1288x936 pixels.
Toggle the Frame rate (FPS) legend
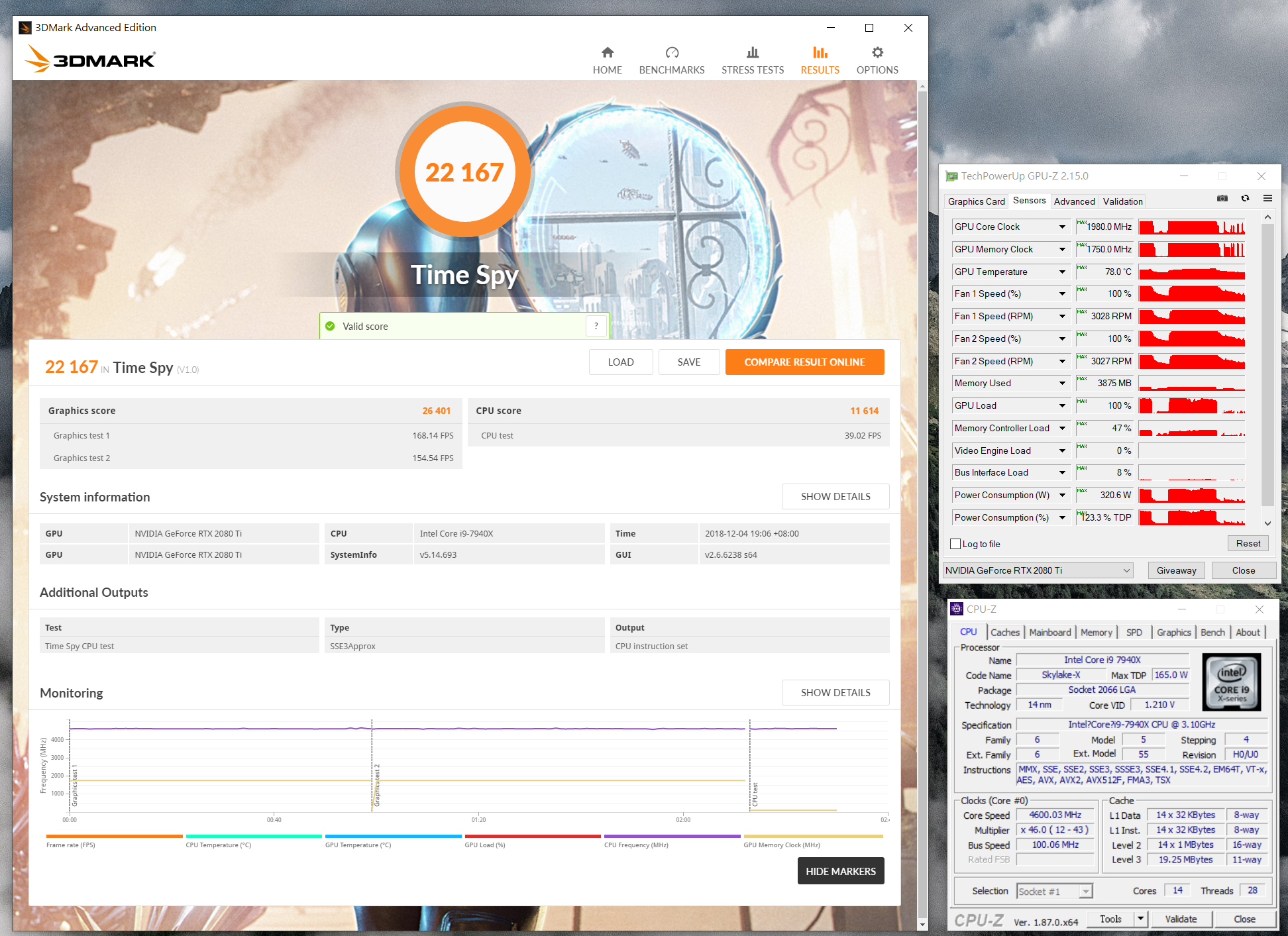[x=114, y=841]
